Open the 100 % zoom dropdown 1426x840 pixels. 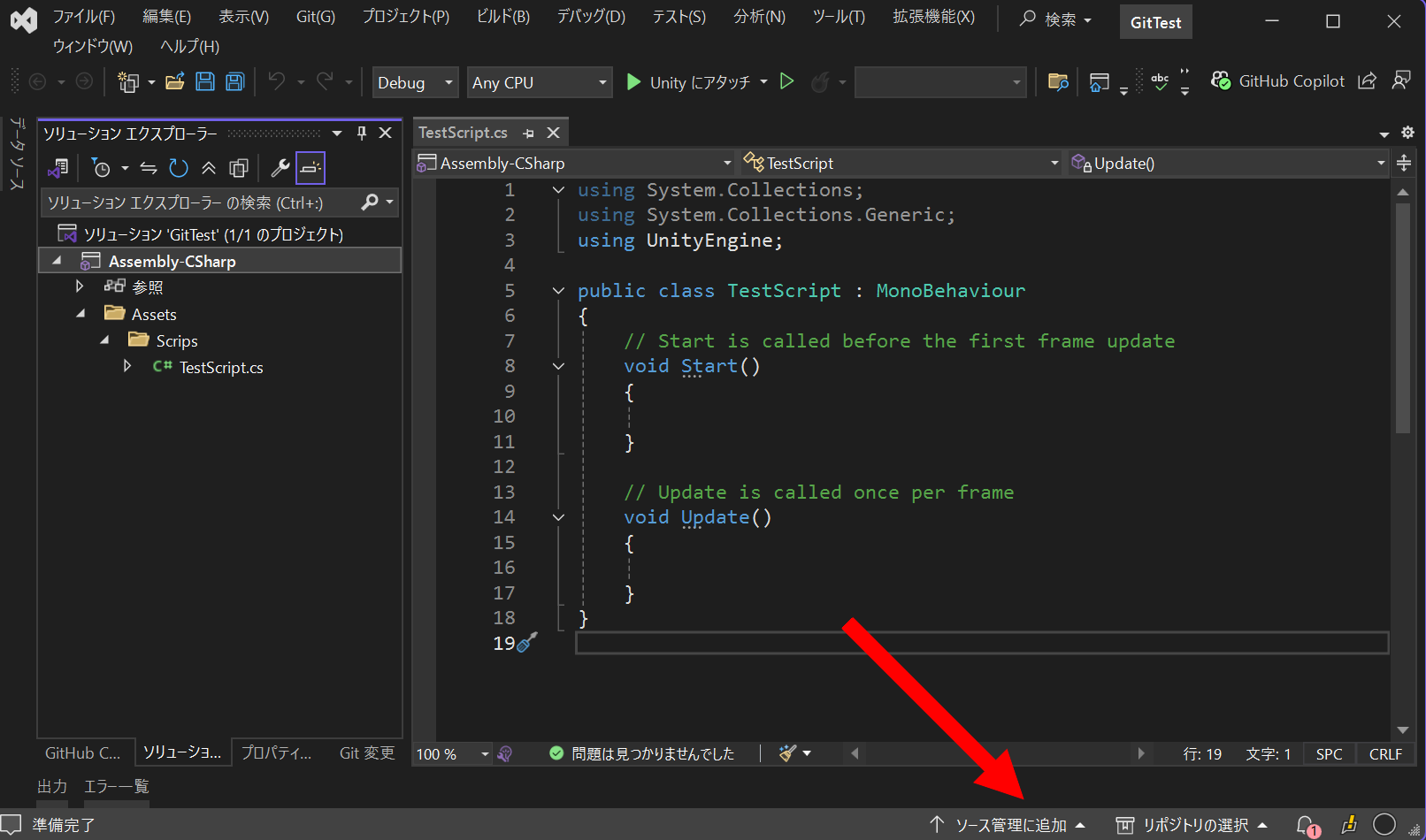coord(452,754)
